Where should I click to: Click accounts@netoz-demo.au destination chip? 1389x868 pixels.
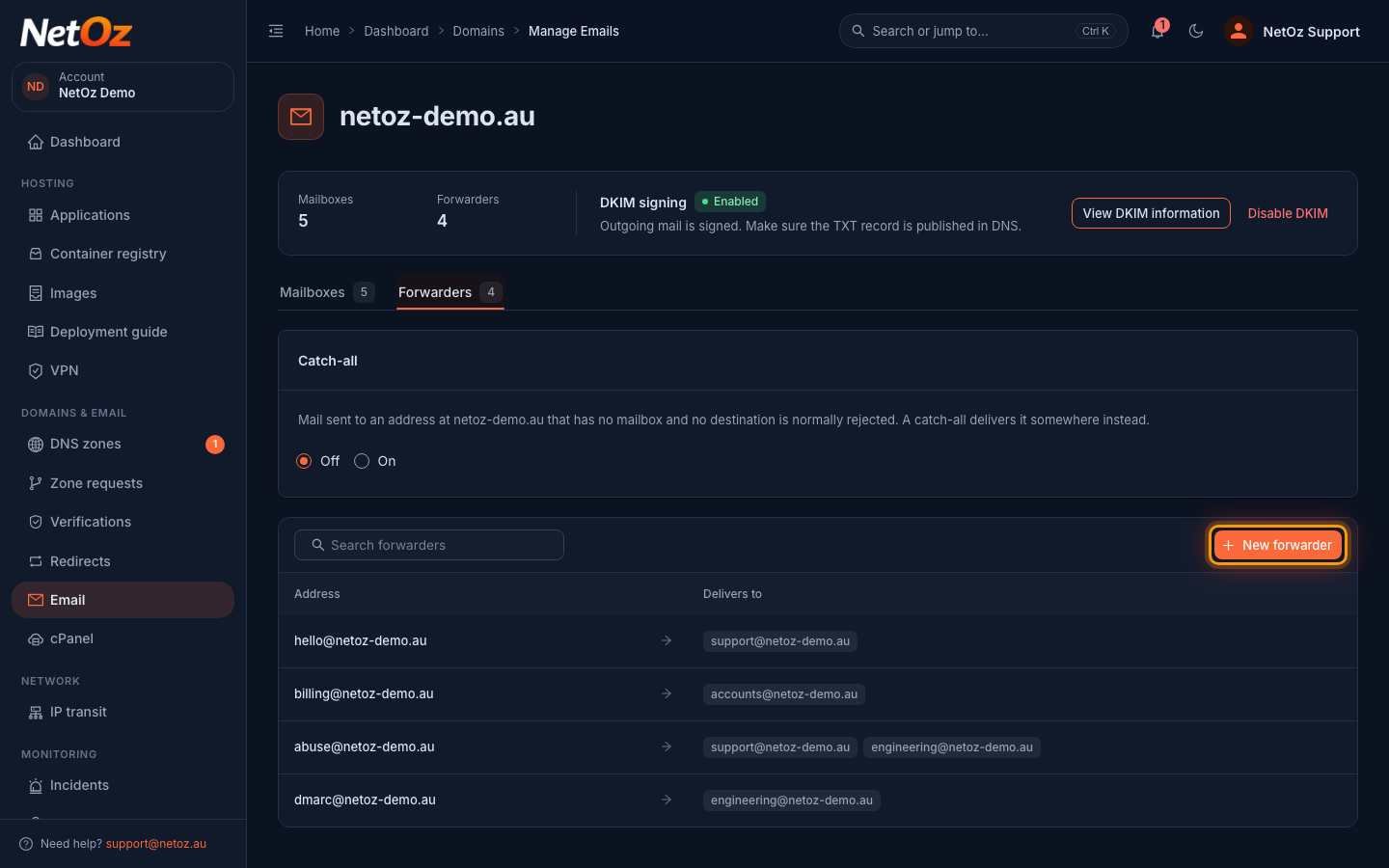tap(784, 694)
